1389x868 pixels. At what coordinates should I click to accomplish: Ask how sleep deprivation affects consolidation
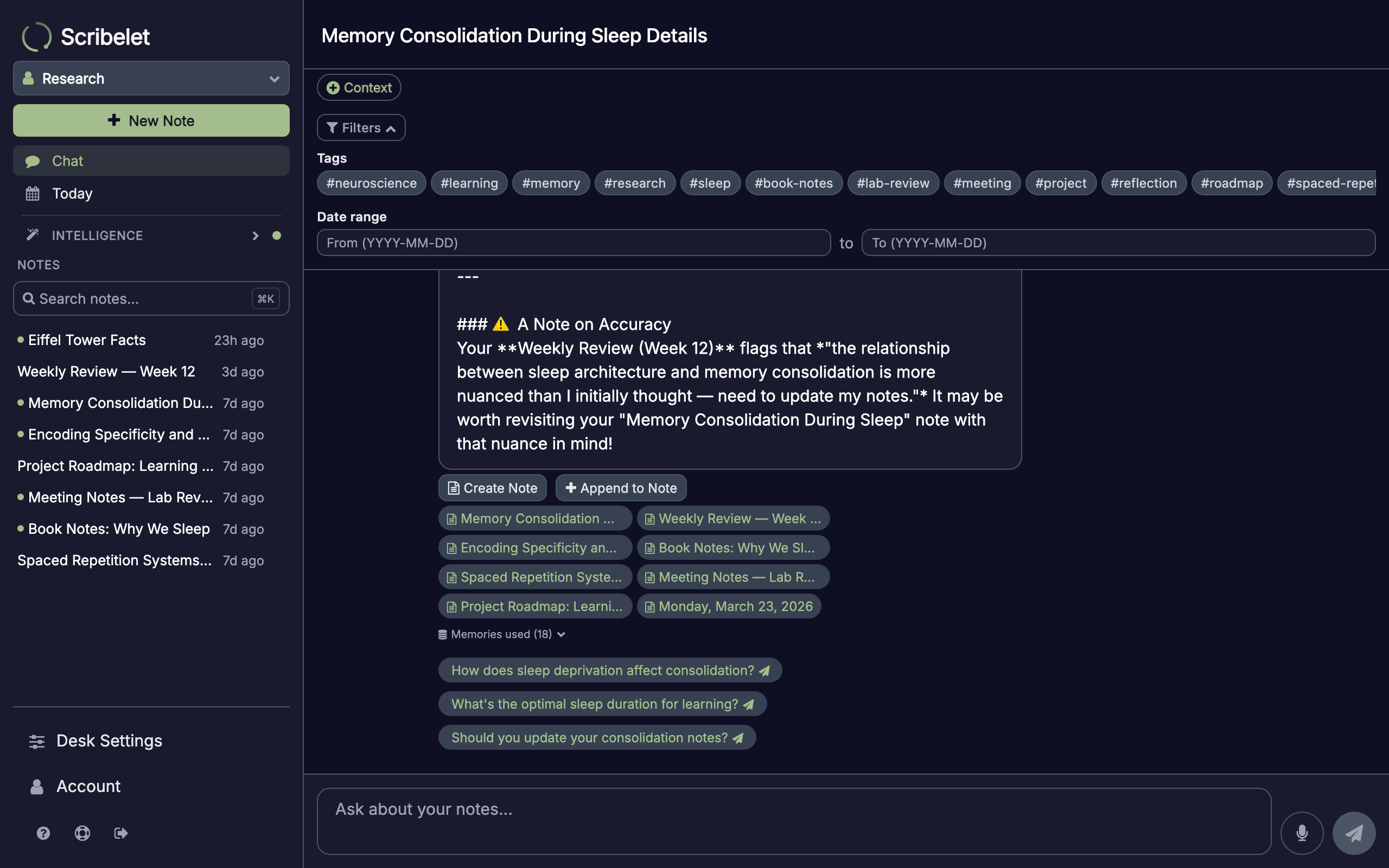pyautogui.click(x=610, y=671)
